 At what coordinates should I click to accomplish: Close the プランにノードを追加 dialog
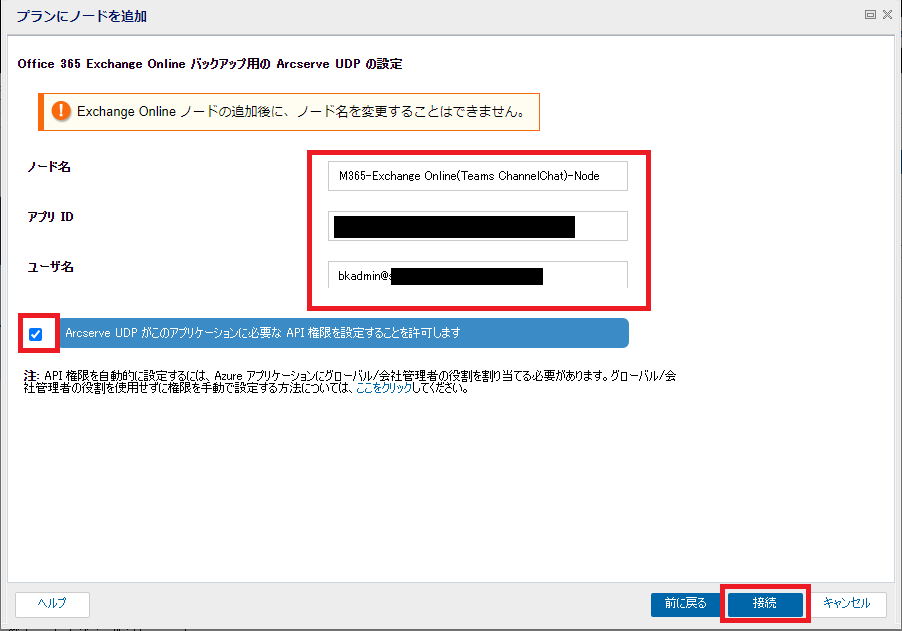pos(888,15)
